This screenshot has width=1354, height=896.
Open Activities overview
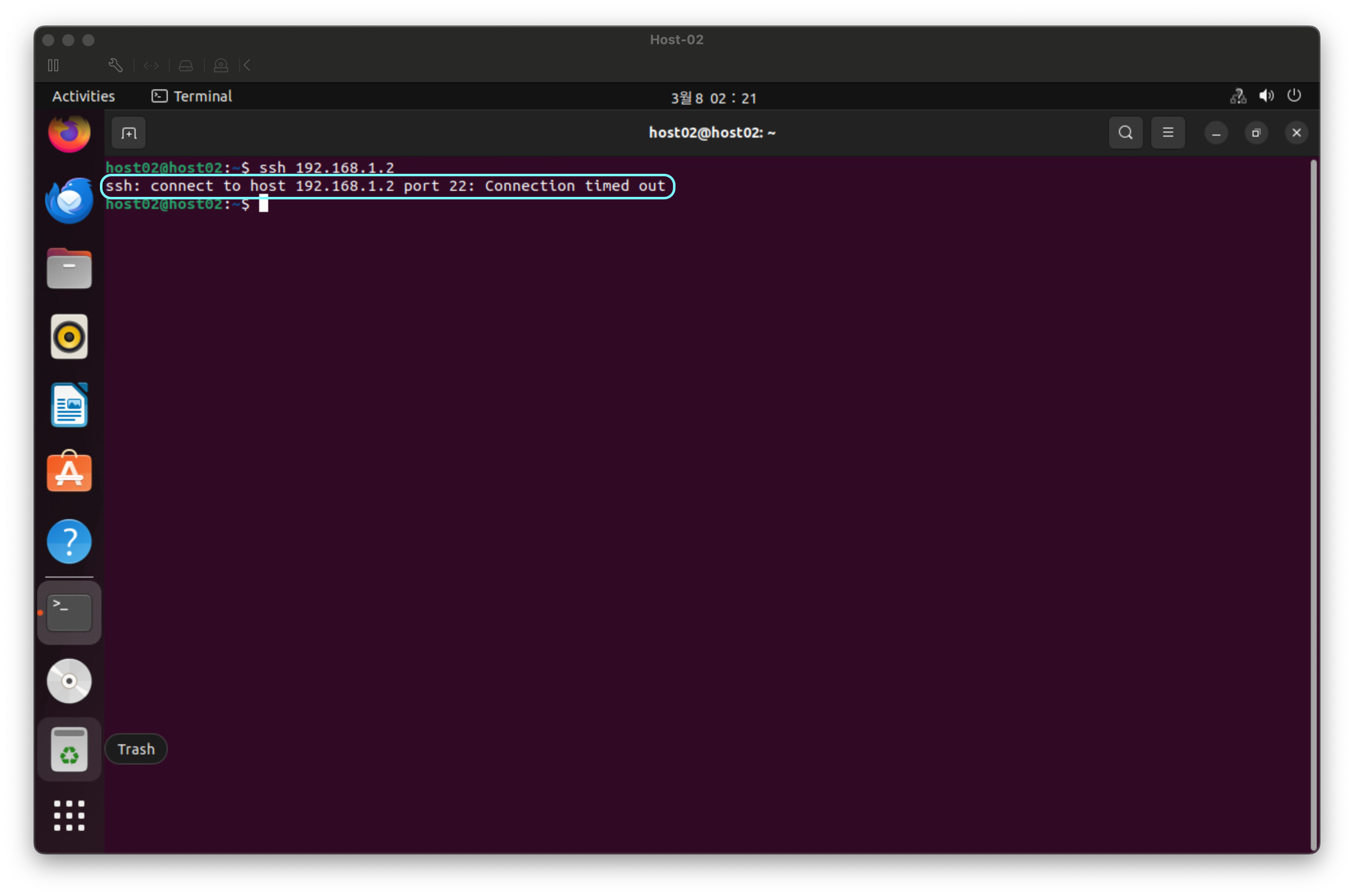[x=83, y=96]
